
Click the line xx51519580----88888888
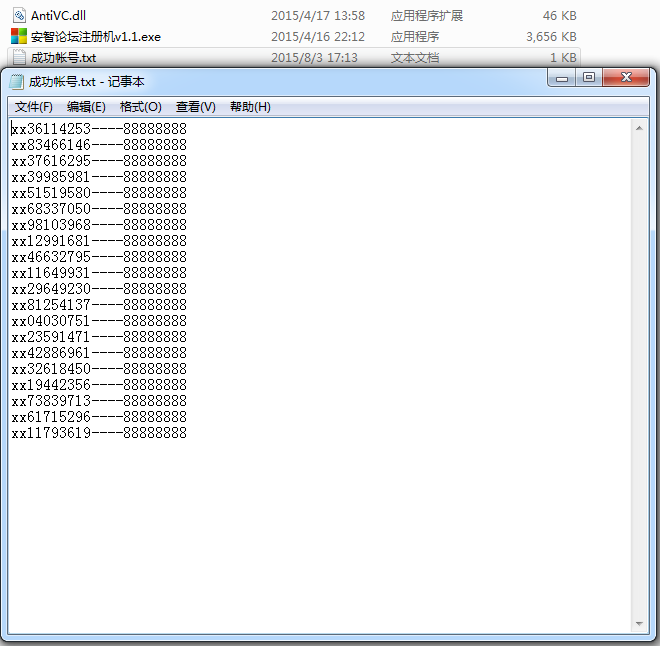(99, 193)
